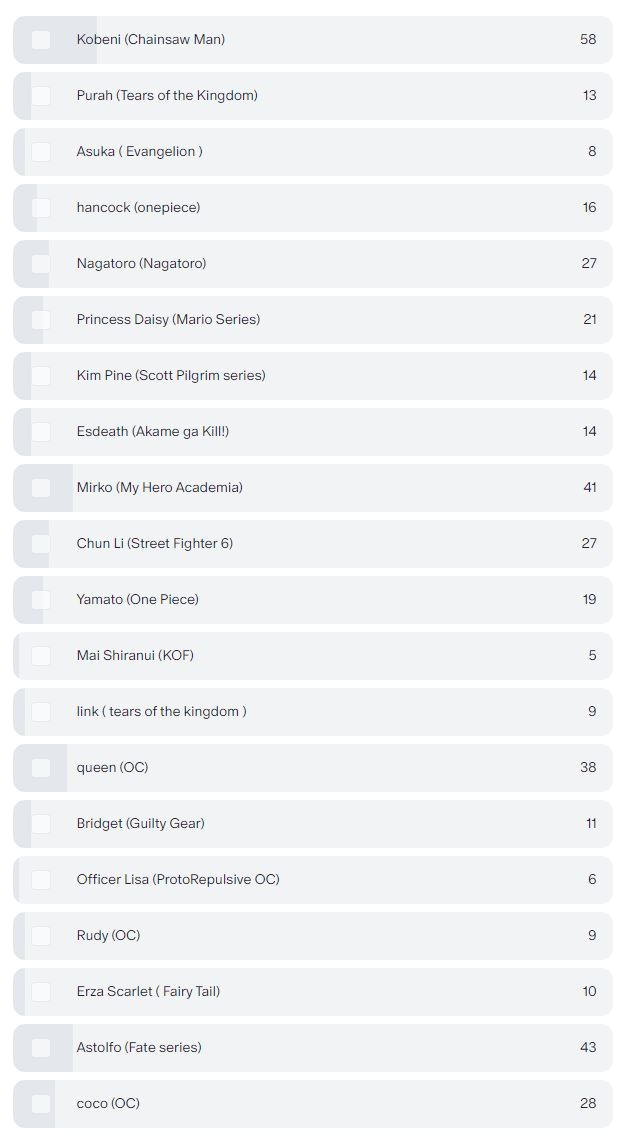The height and width of the screenshot is (1144, 629).
Task: Tick Princess Daisy (Mario Series) checkbox
Action: pos(41,320)
